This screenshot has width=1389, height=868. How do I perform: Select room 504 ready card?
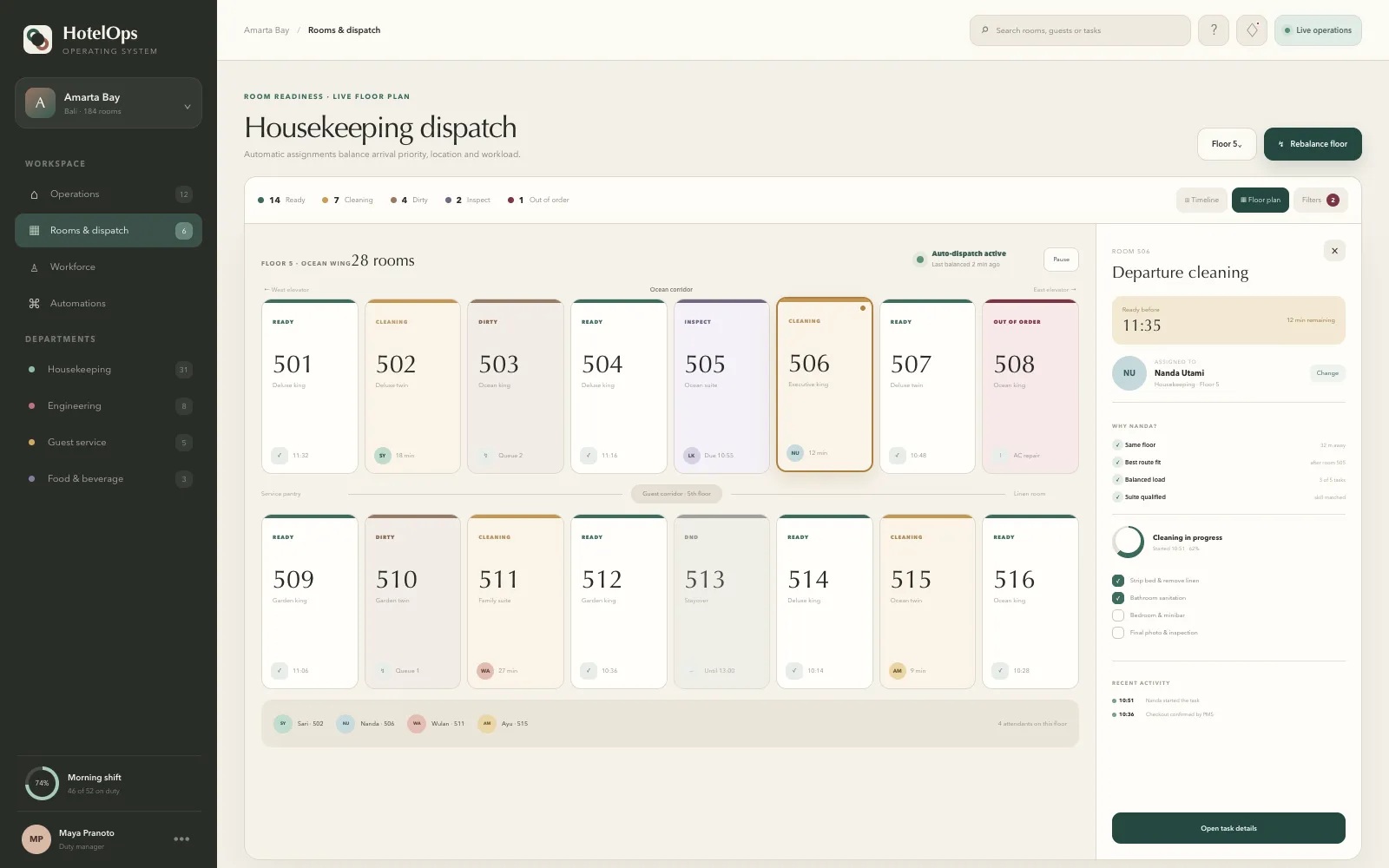(619, 386)
